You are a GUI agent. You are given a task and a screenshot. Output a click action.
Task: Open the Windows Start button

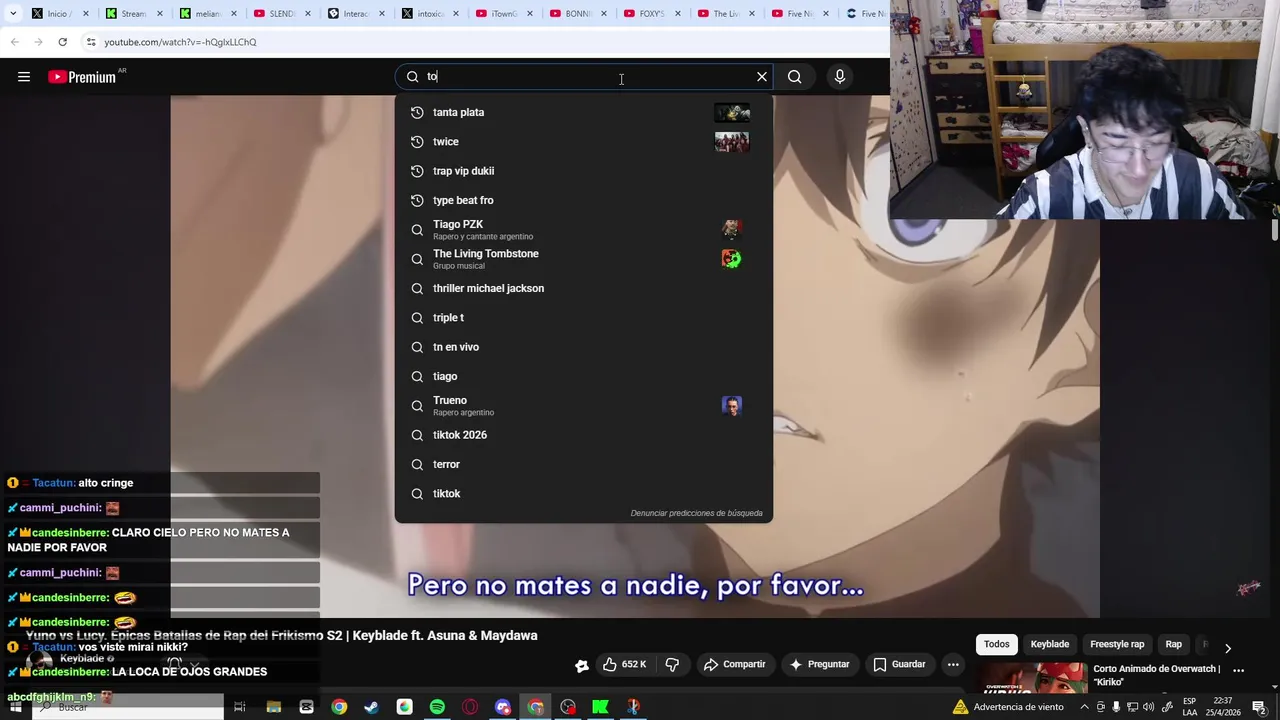(15, 707)
